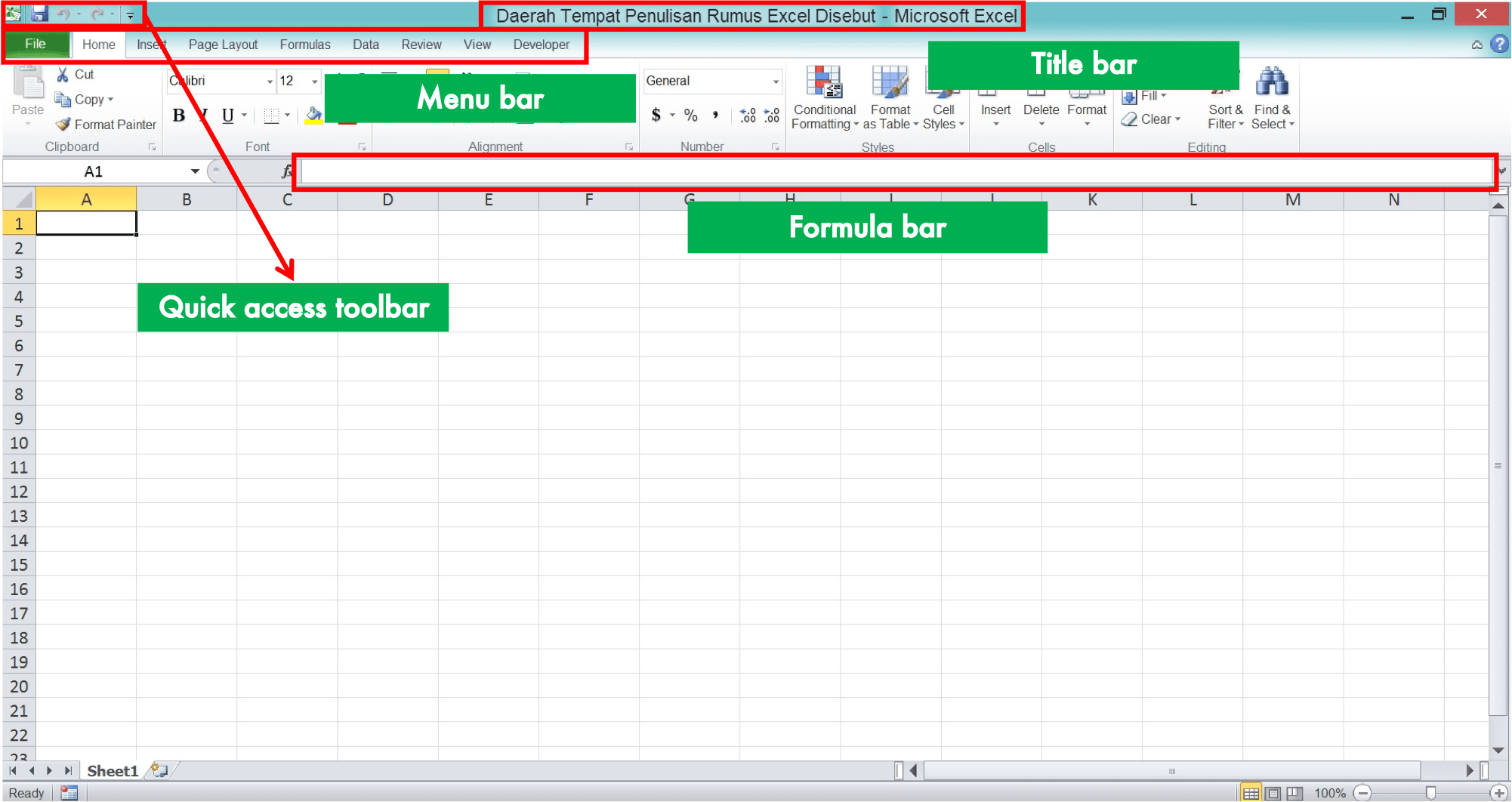This screenshot has height=802, width=1512.
Task: Open Alignment group dialog launcher
Action: pyautogui.click(x=629, y=147)
